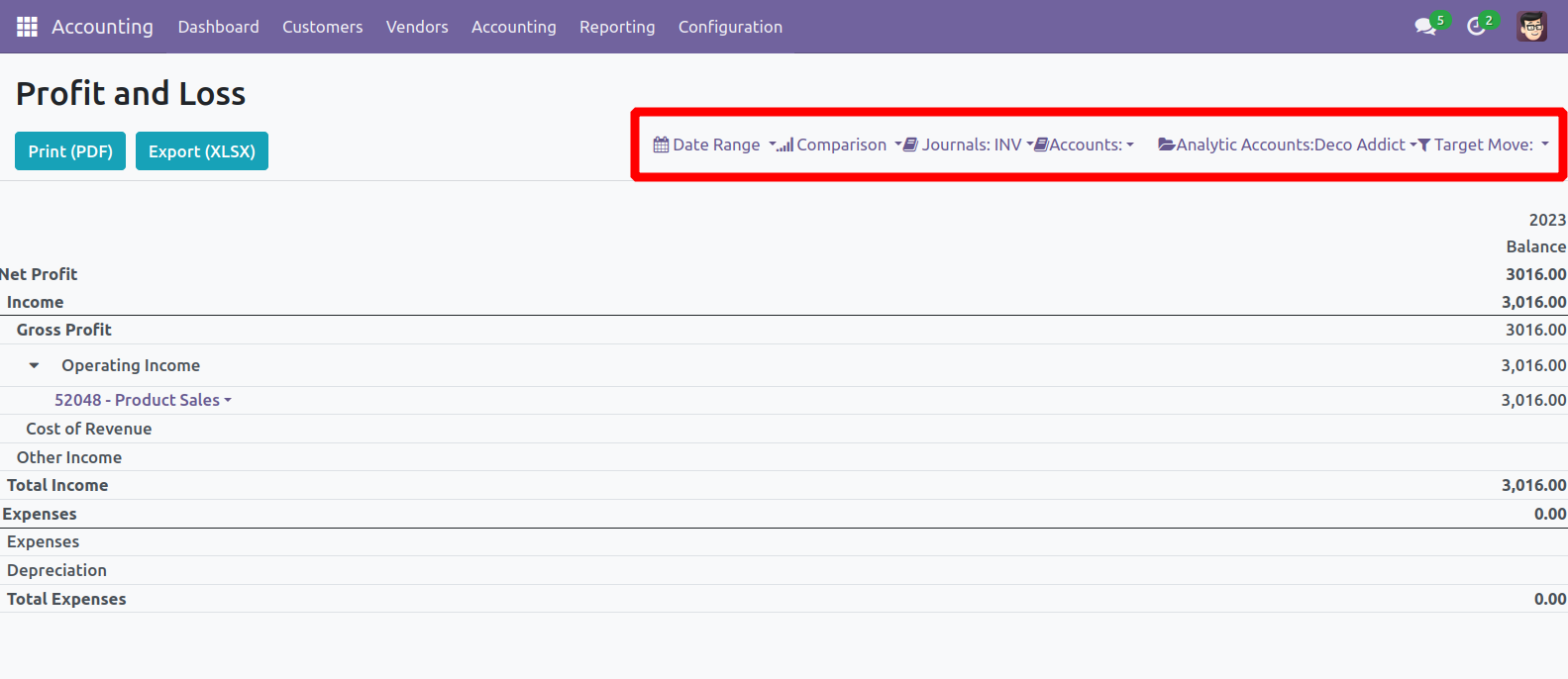Click the Date Range calendar icon

point(661,145)
